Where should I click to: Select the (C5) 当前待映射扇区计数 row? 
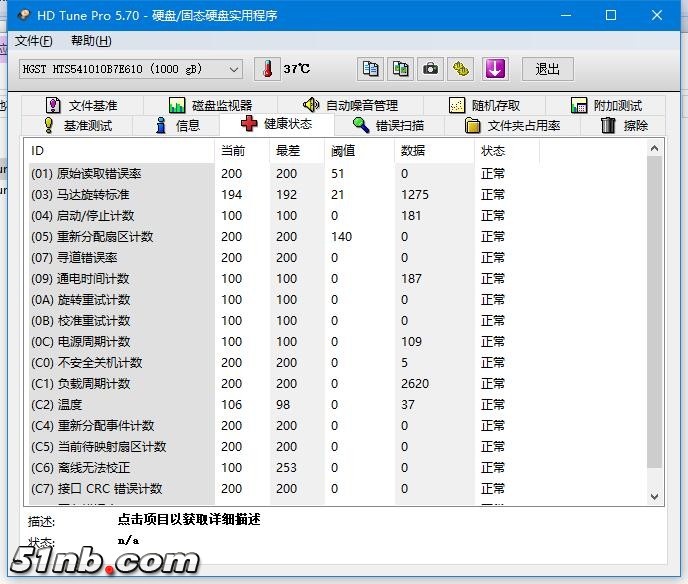click(285, 447)
